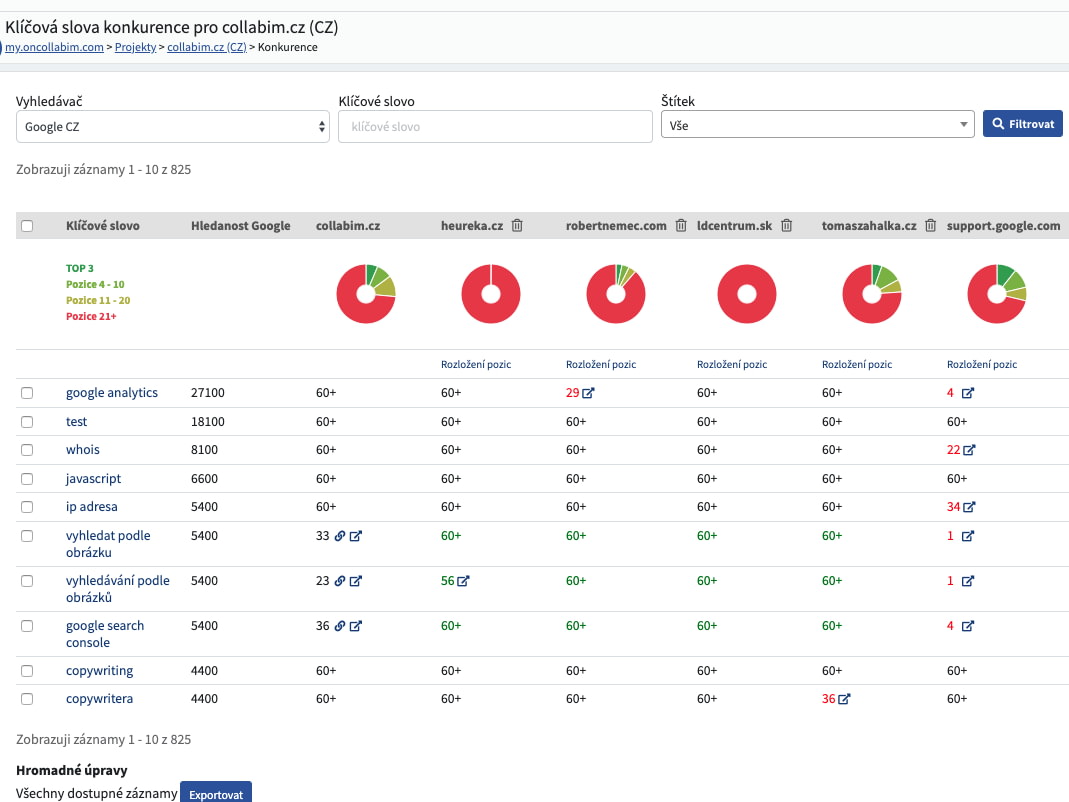The width and height of the screenshot is (1069, 802).
Task: Click support.google.com position pie chart
Action: click(x=997, y=294)
